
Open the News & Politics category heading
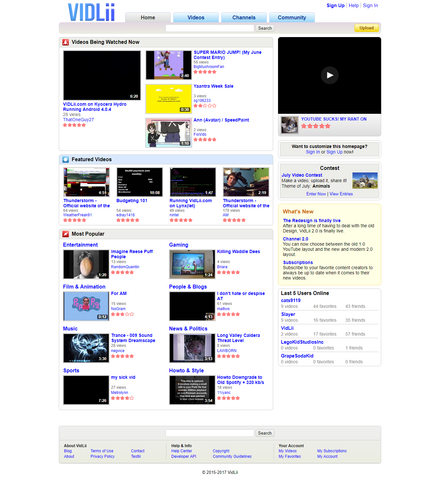tap(188, 329)
